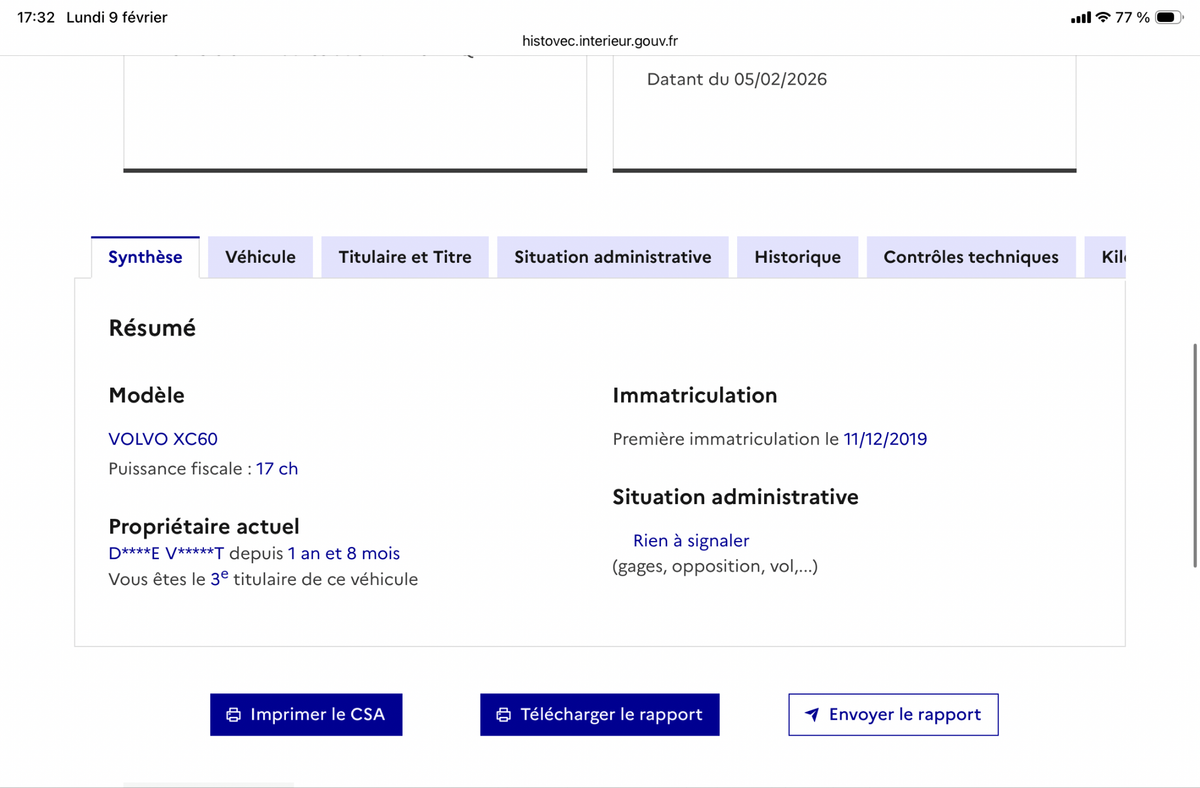This screenshot has width=1200, height=788.
Task: Click the Envoyer le rapport button
Action: point(893,715)
